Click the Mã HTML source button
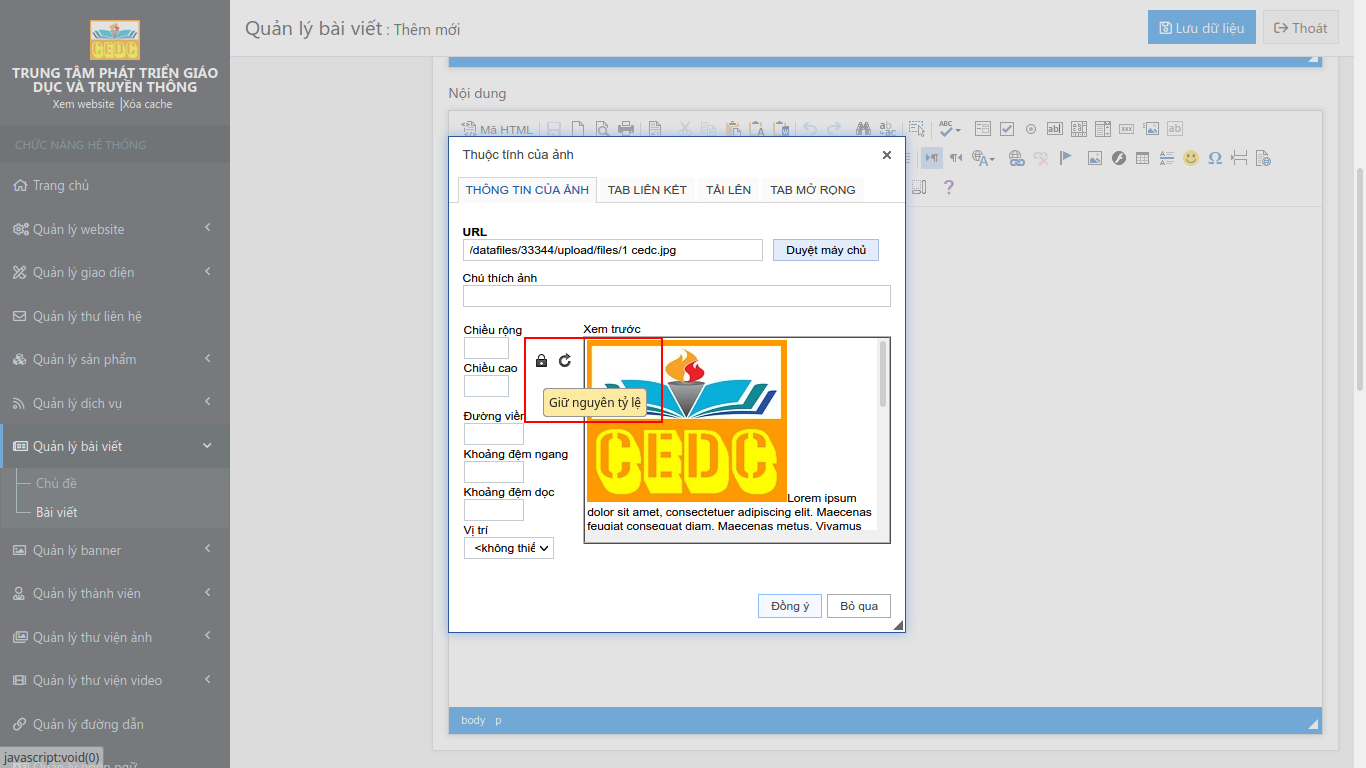The width and height of the screenshot is (1366, 768). [497, 129]
